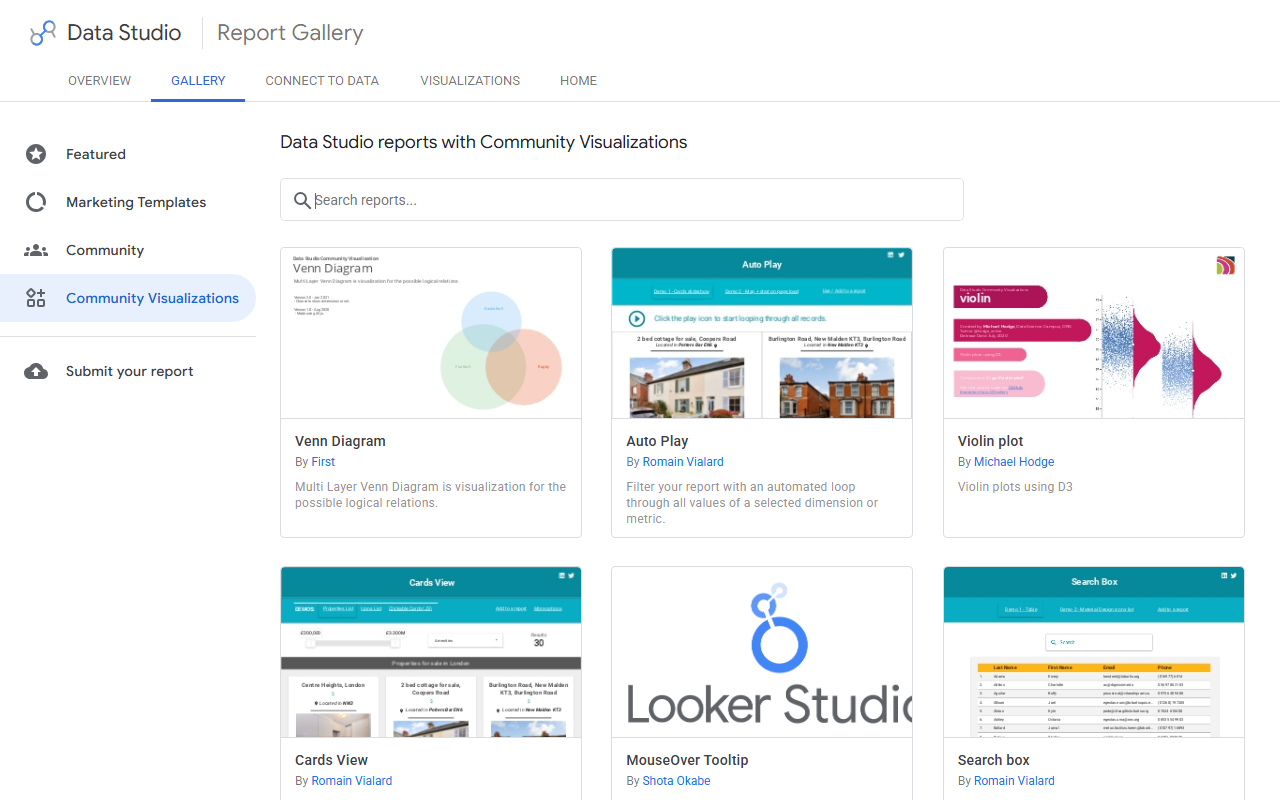This screenshot has height=800, width=1280.
Task: Select Community Visualizations in sidebar
Action: [x=128, y=298]
